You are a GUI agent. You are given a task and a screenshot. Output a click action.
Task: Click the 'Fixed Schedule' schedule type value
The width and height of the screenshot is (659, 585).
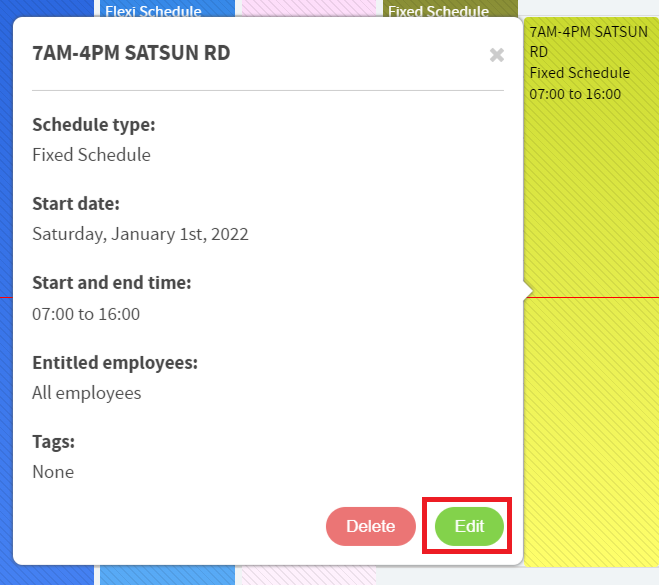click(91, 155)
